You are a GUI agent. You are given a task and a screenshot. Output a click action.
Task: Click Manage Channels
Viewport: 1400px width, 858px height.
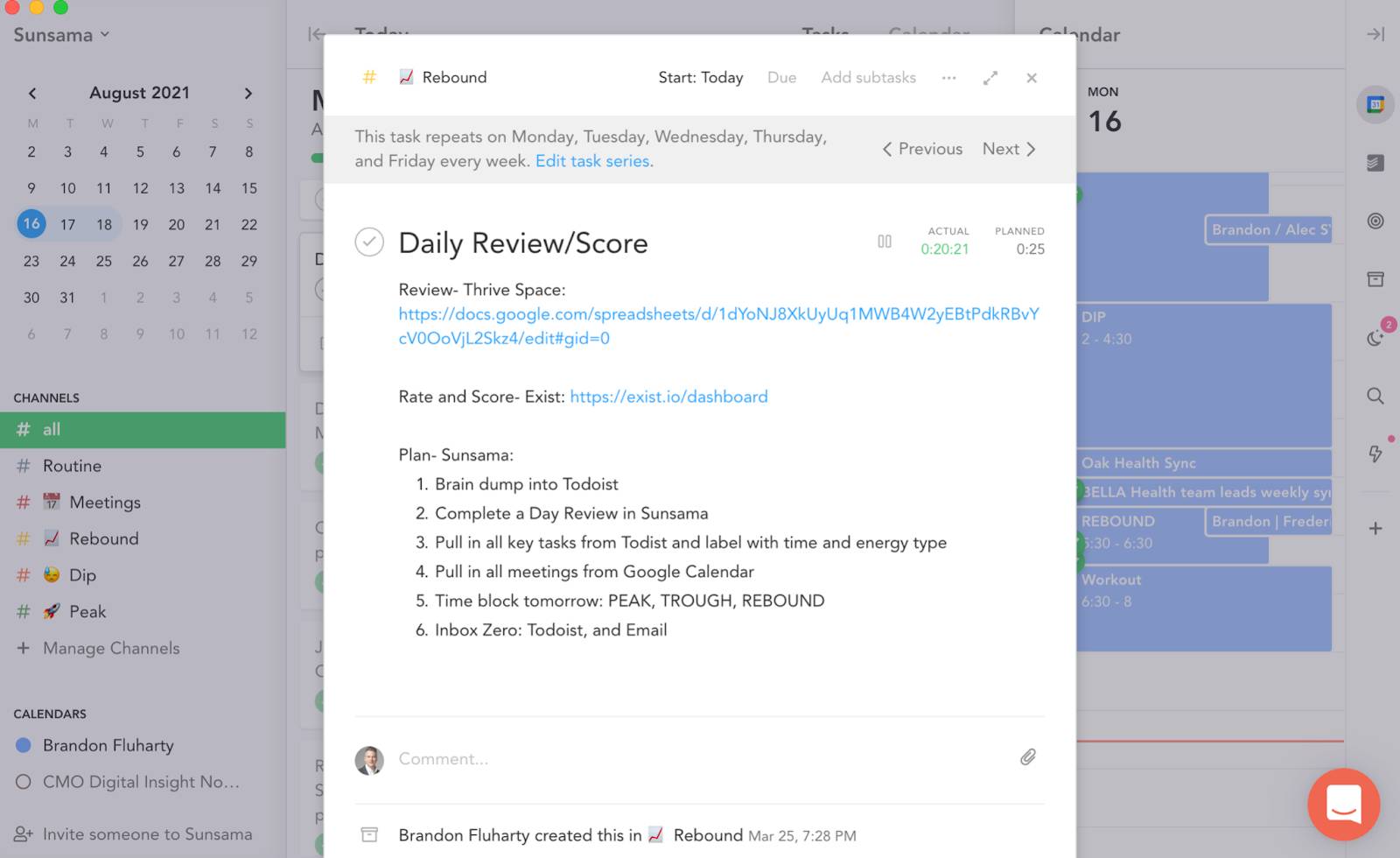pyautogui.click(x=98, y=648)
